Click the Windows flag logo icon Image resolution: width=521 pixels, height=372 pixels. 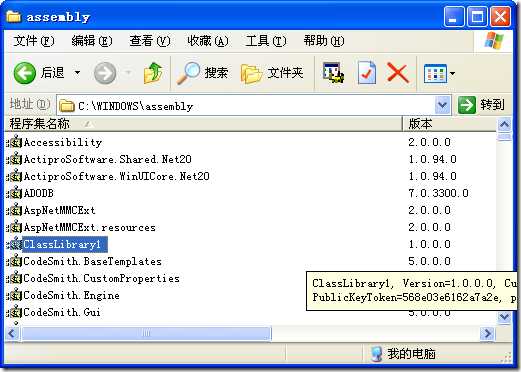coord(494,41)
